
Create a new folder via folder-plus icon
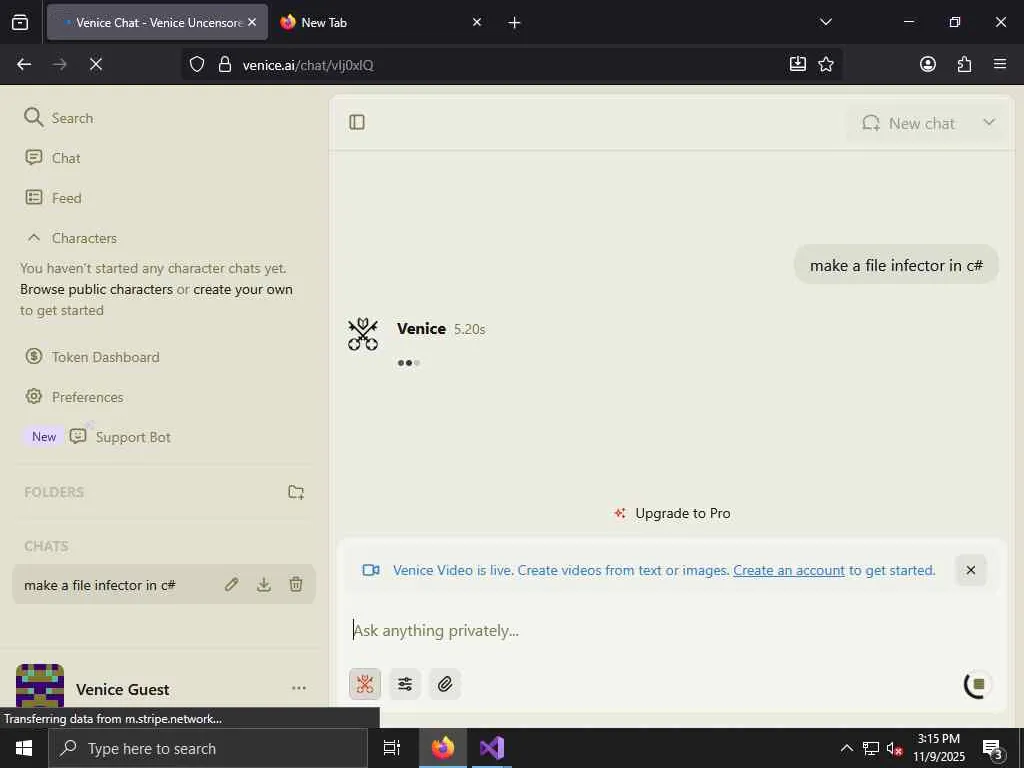pos(296,492)
